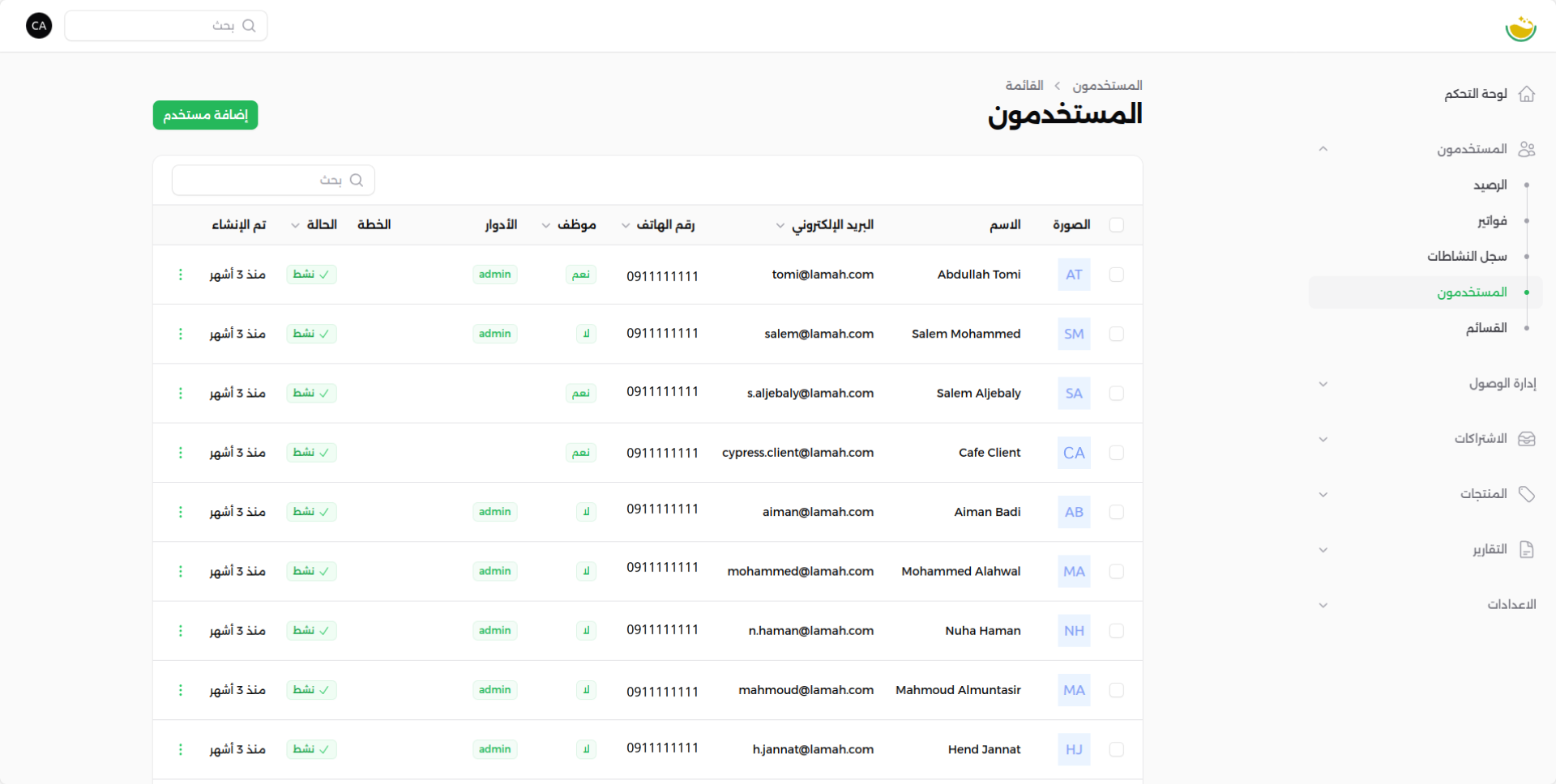1556x784 pixels.
Task: Click the users group sidebar icon
Action: 1527,149
